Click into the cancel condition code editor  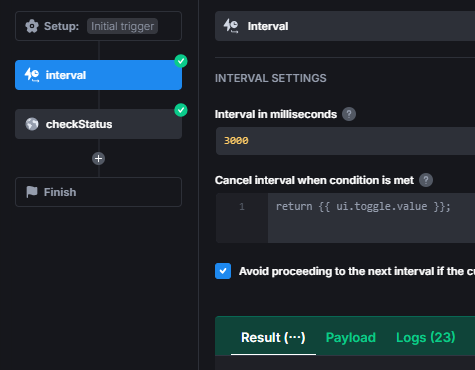click(371, 218)
